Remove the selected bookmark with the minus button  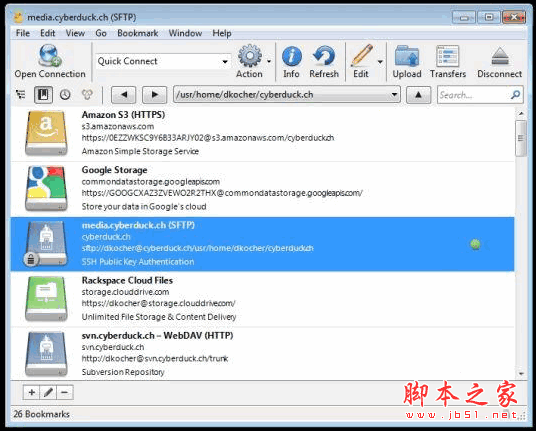65,392
